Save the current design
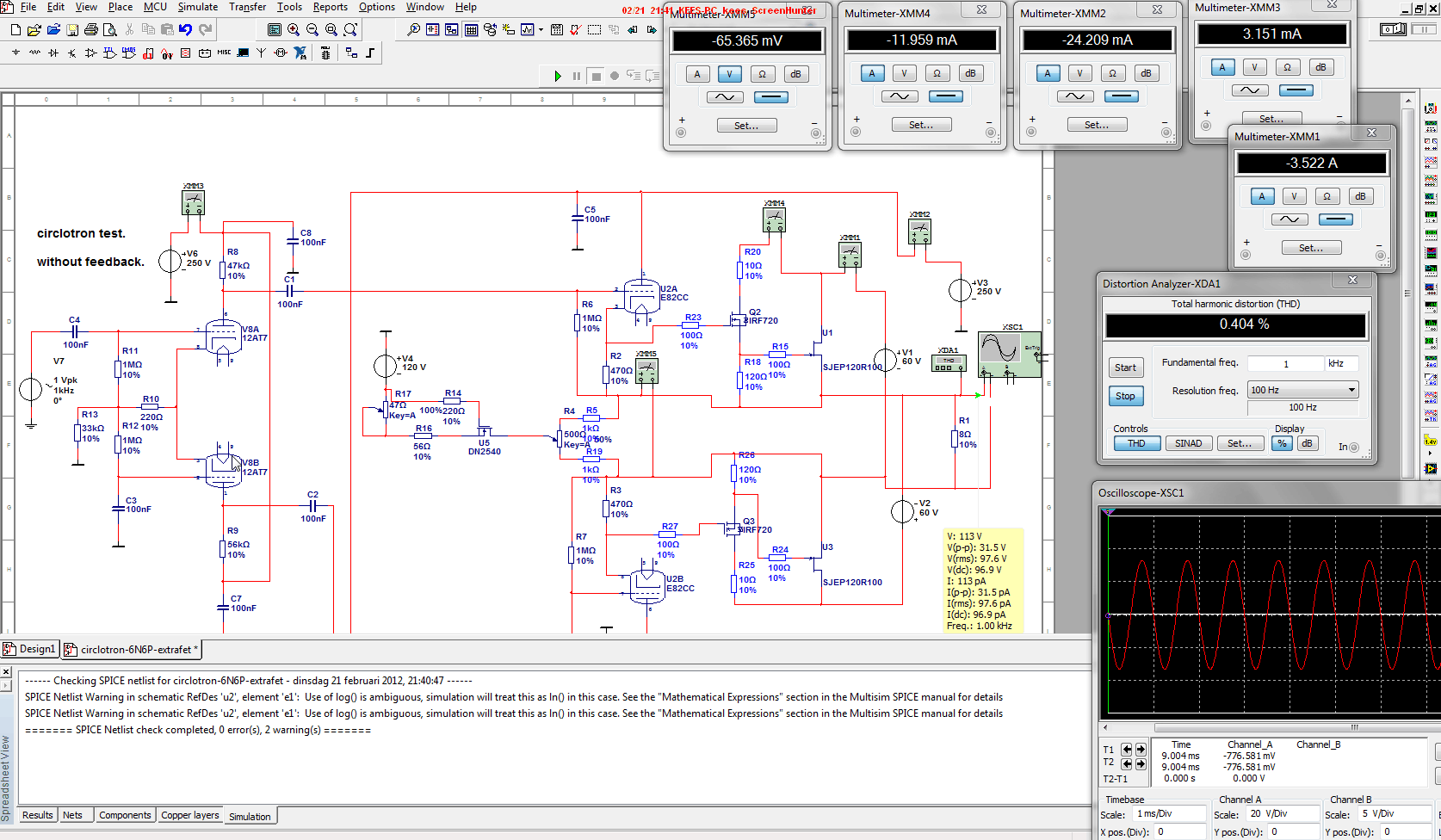 [x=72, y=29]
